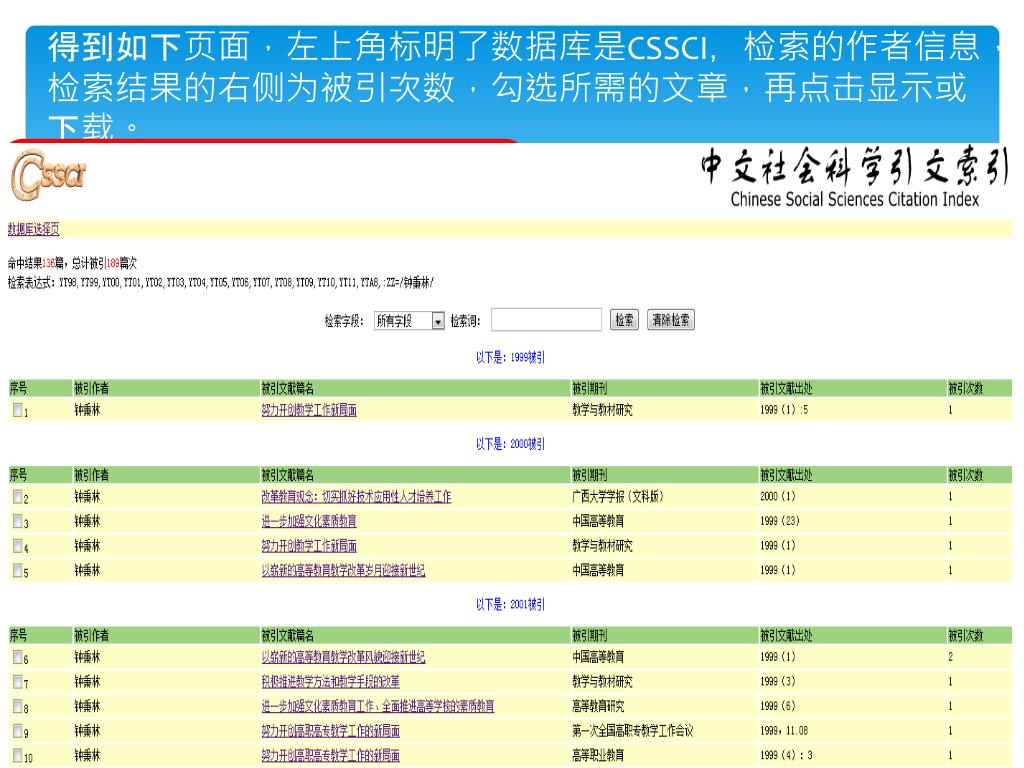Check the checkbox for row 1
Image resolution: width=1024 pixels, height=768 pixels.
[x=18, y=409]
